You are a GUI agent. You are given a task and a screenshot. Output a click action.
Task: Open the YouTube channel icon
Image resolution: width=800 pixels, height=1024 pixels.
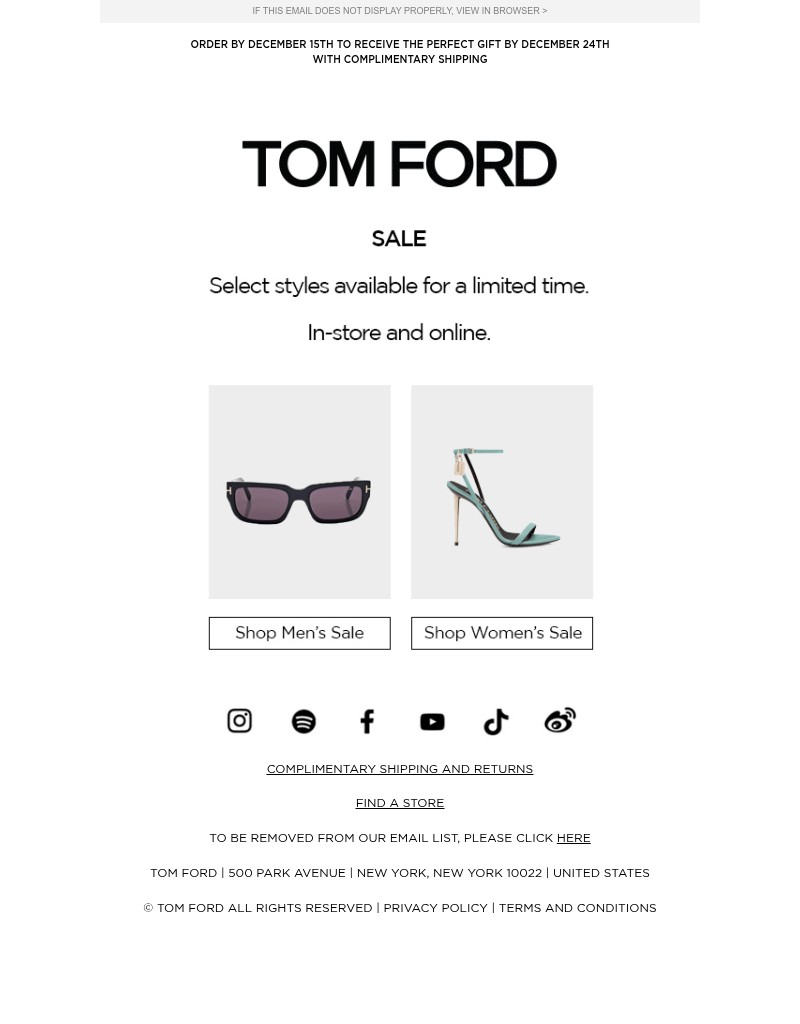(x=432, y=720)
